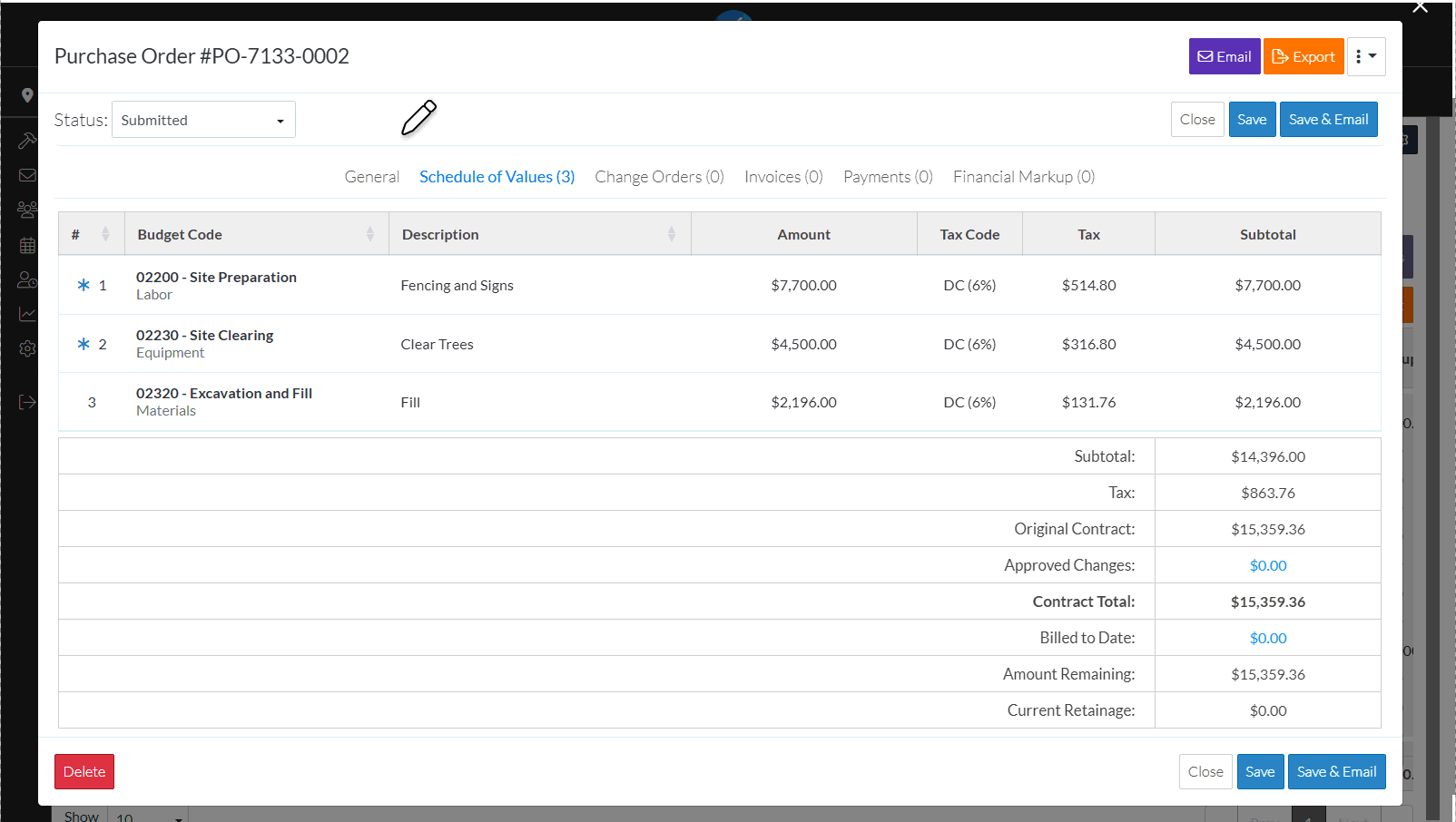Click the Subtotal $14,396.00 value
This screenshot has height=822, width=1456.
click(1268, 456)
